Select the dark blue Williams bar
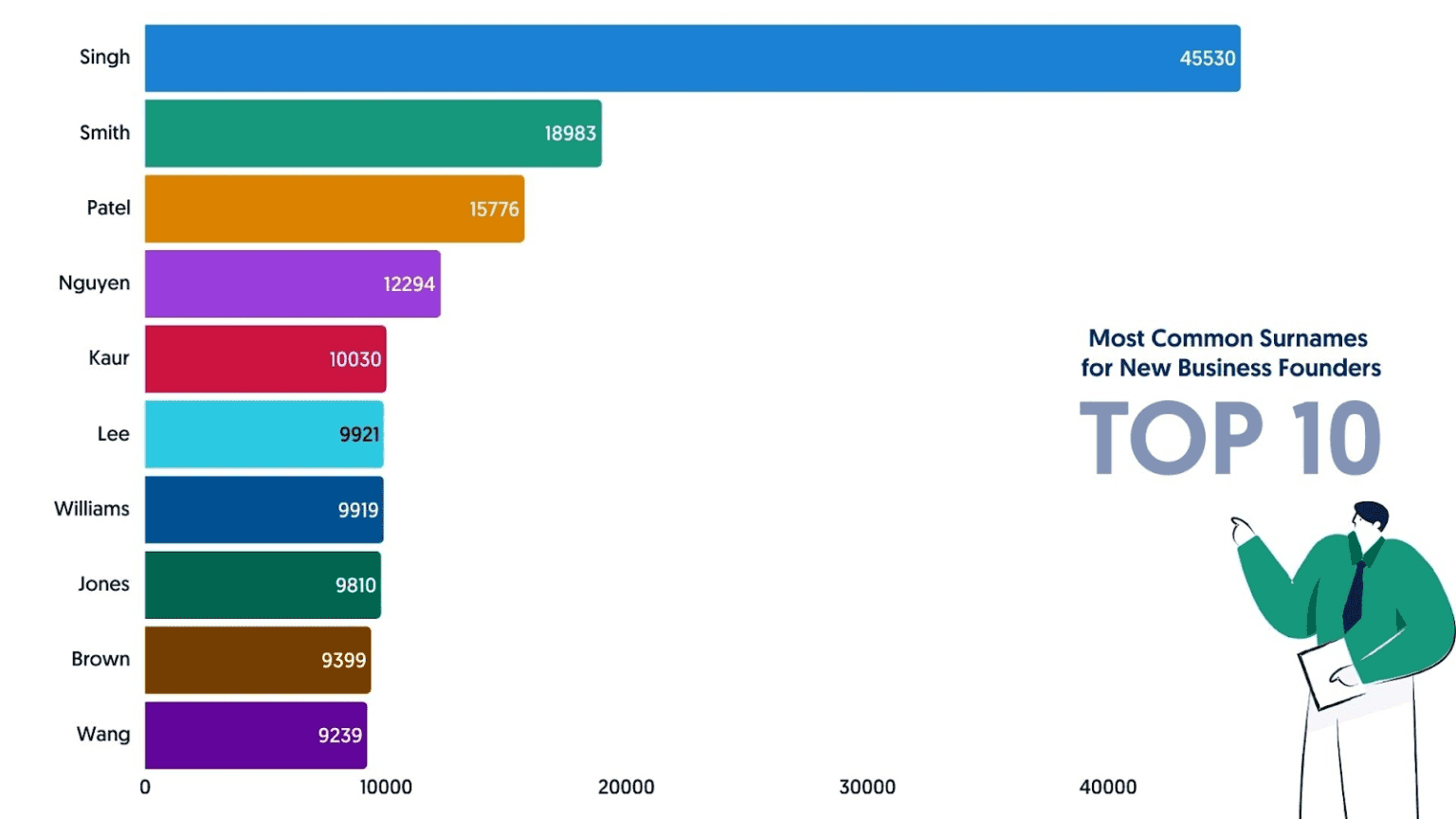Viewport: 1456px width, 819px height. (264, 510)
